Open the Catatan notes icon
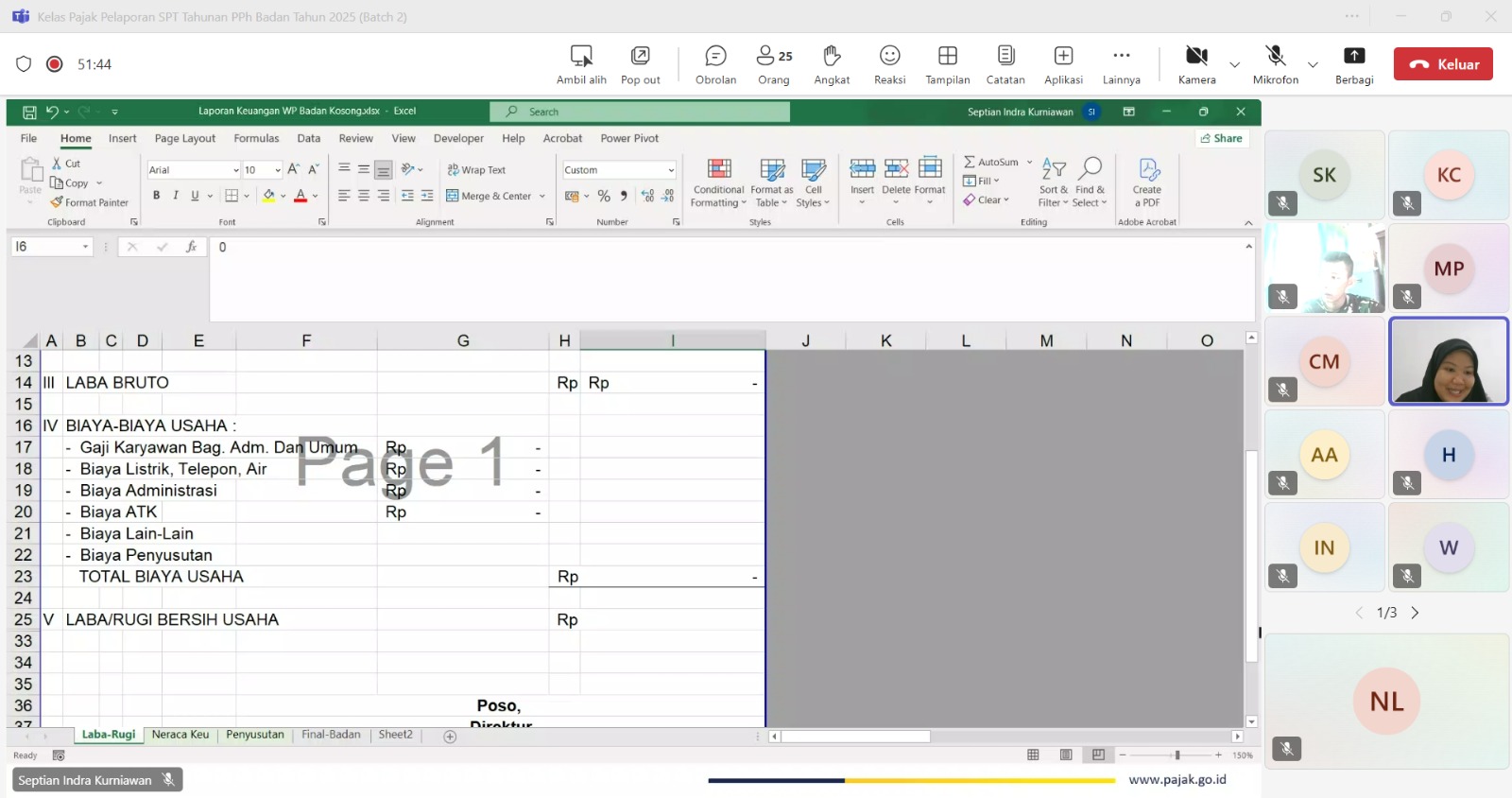The image size is (1512, 798). point(1005,64)
